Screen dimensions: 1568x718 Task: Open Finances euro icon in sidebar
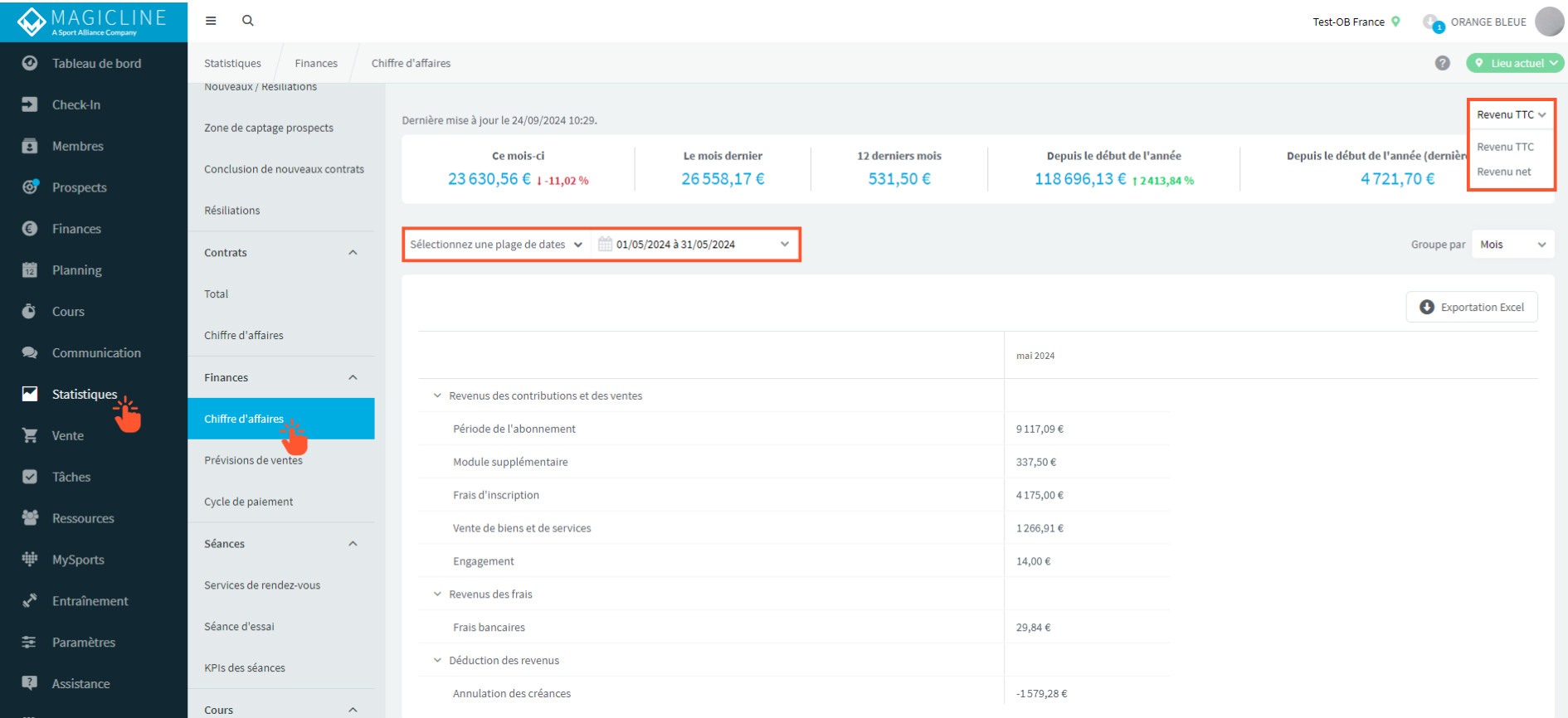click(x=30, y=229)
